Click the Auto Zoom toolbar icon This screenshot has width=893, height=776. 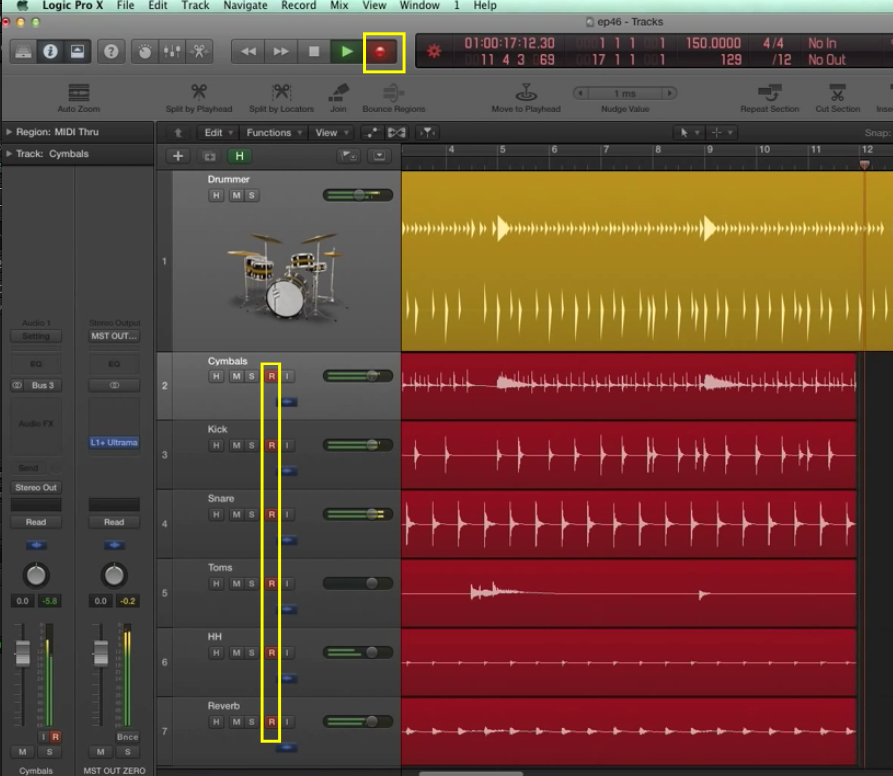[x=79, y=92]
